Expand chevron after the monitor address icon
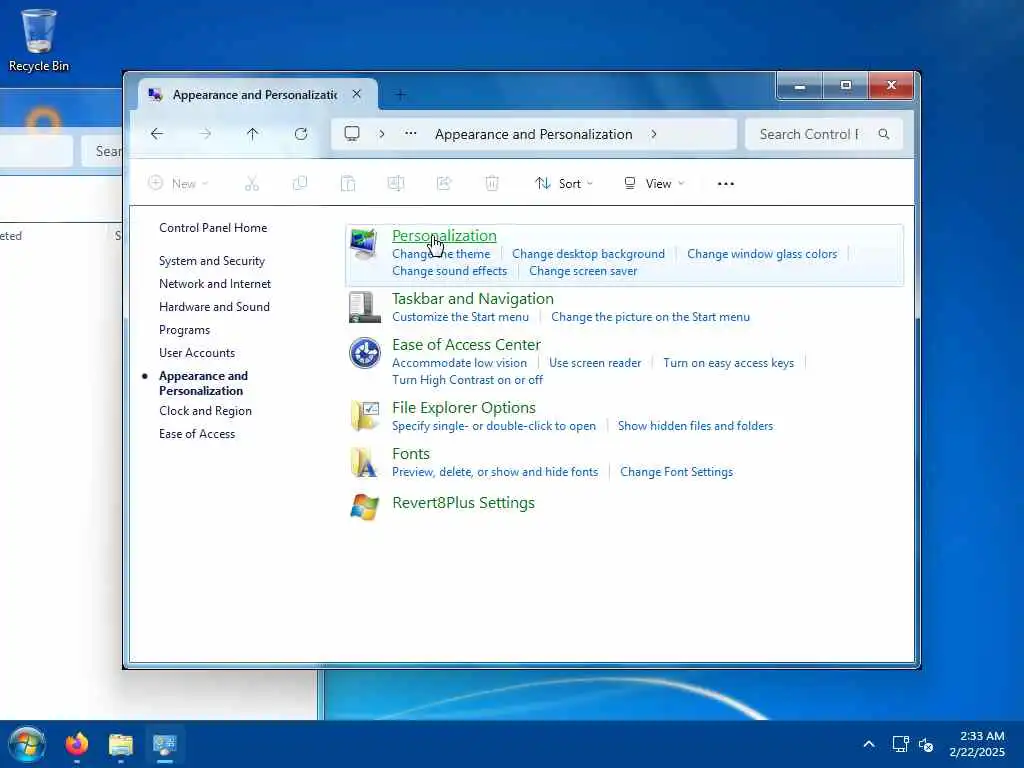 tap(381, 134)
